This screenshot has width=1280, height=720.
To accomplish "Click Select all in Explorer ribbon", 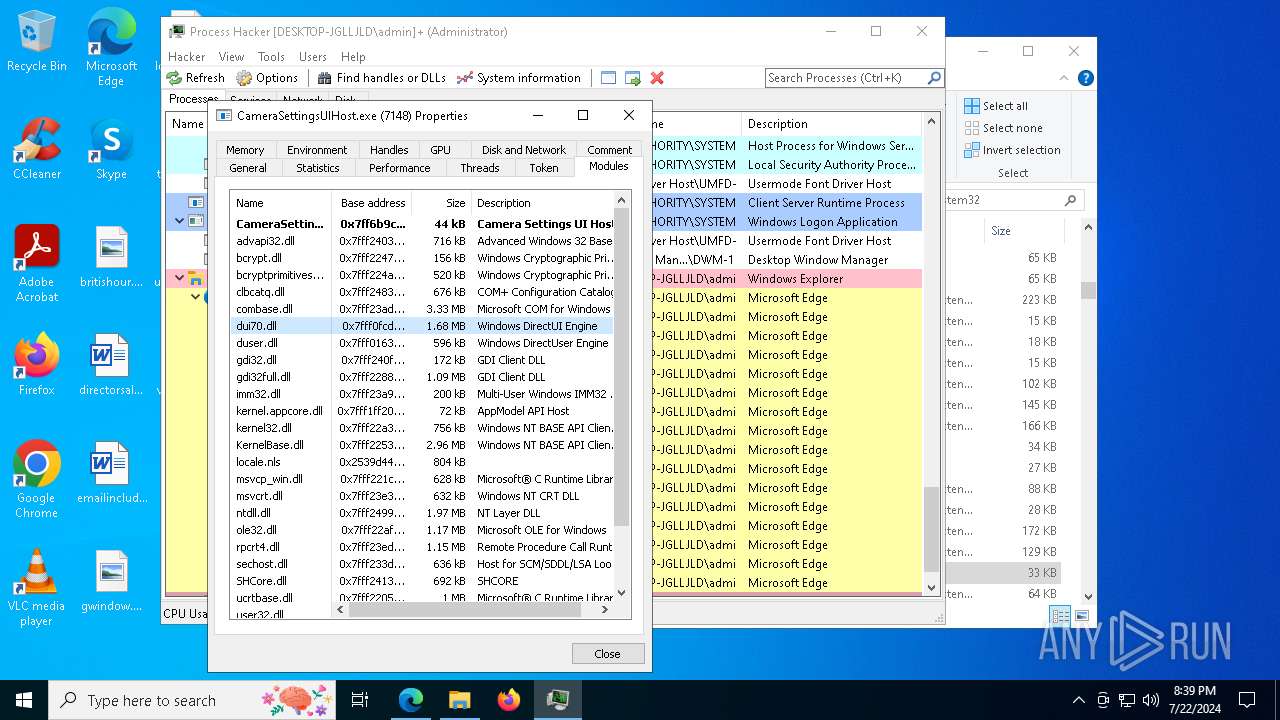I will [995, 106].
